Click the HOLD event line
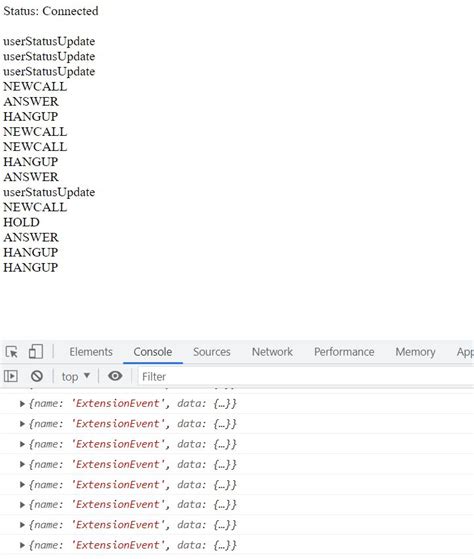 [21, 222]
